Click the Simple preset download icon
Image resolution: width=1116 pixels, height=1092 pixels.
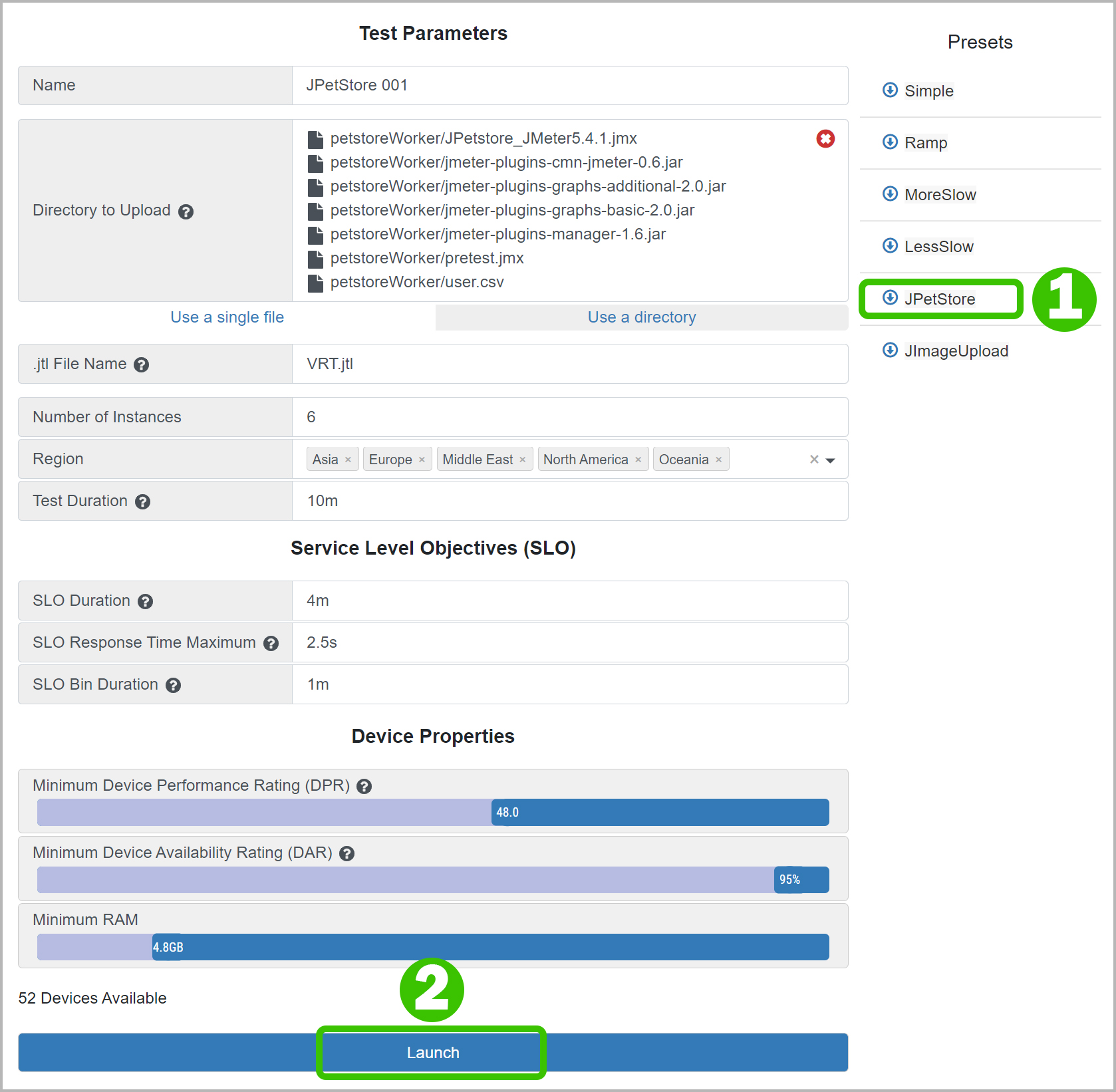[x=890, y=90]
